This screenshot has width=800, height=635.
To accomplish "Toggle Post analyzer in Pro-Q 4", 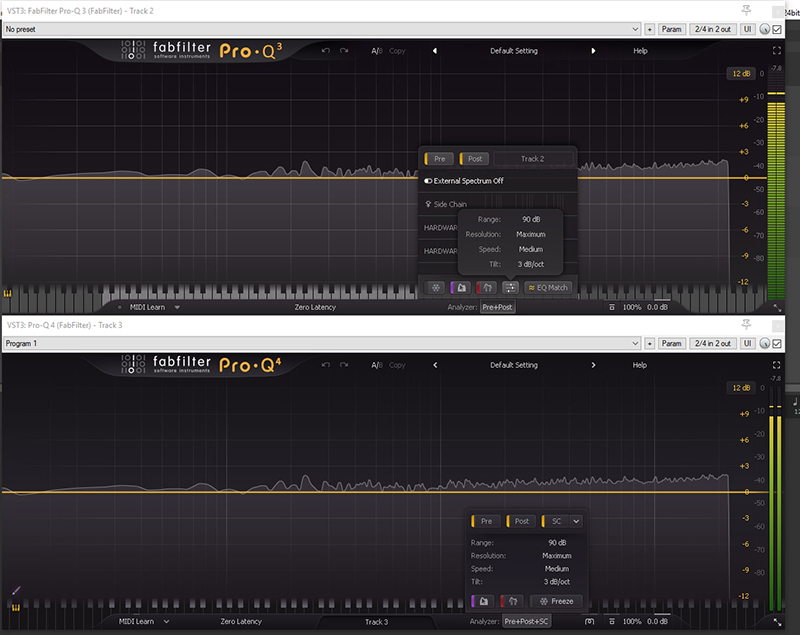I will pos(521,521).
